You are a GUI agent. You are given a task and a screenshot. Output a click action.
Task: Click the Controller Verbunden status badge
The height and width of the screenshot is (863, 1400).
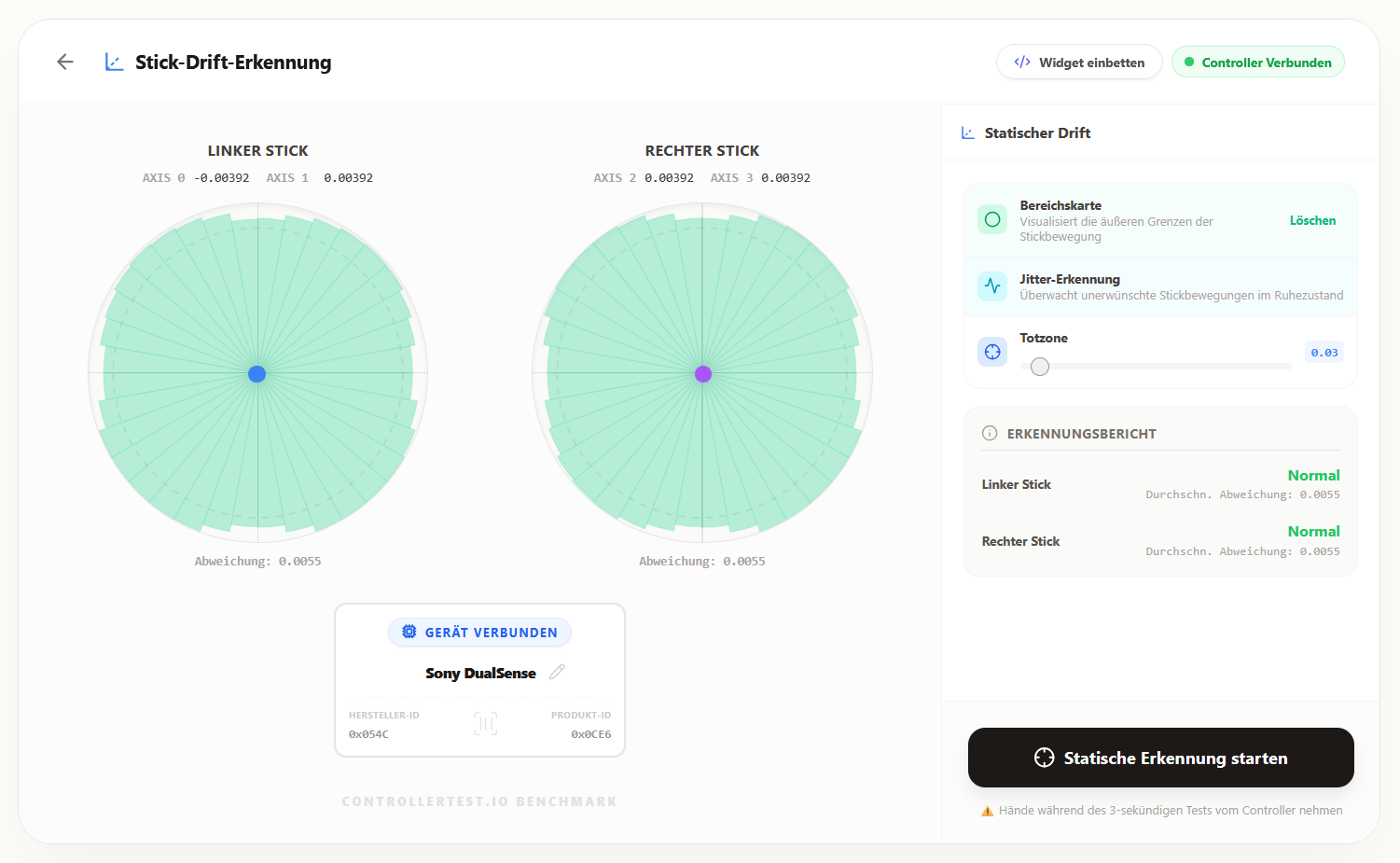click(x=1257, y=63)
